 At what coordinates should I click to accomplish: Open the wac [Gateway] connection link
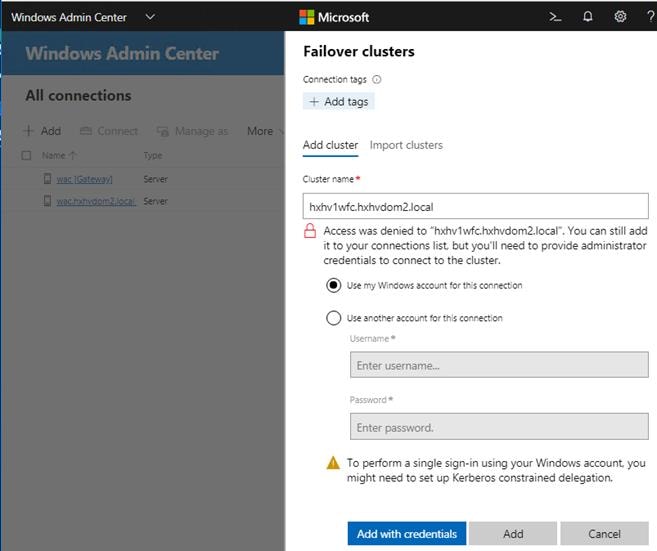pyautogui.click(x=84, y=179)
